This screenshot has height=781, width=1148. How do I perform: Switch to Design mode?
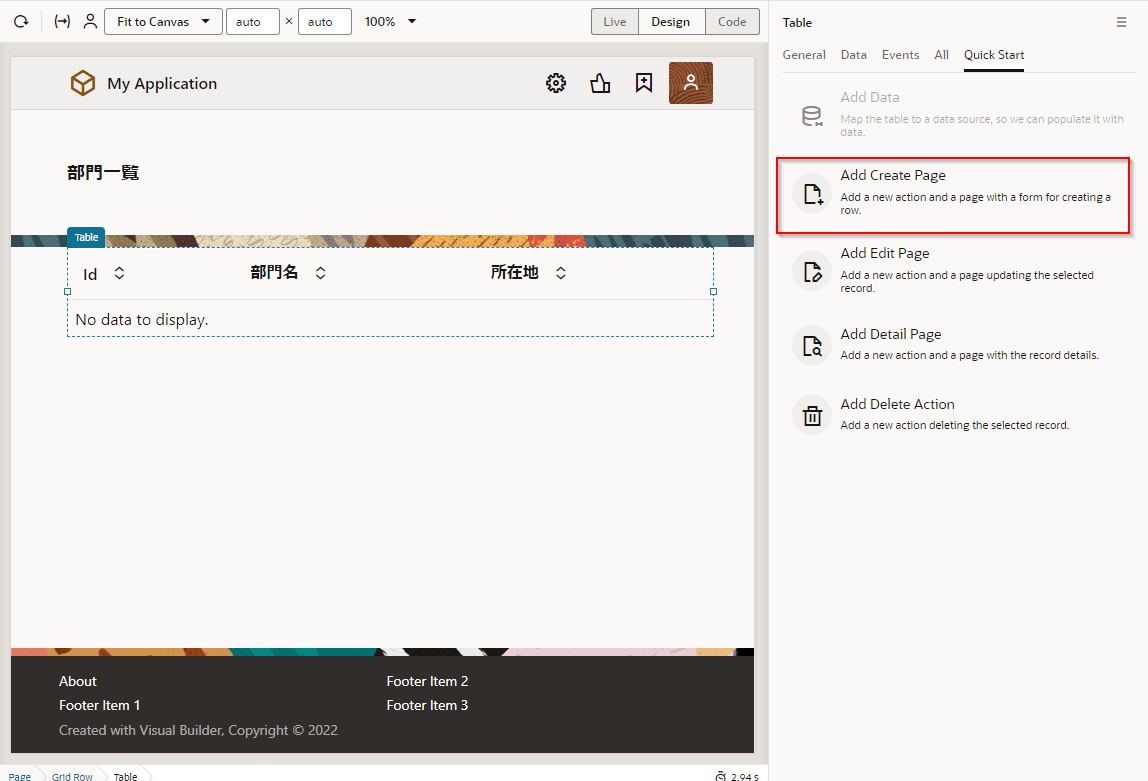point(670,22)
